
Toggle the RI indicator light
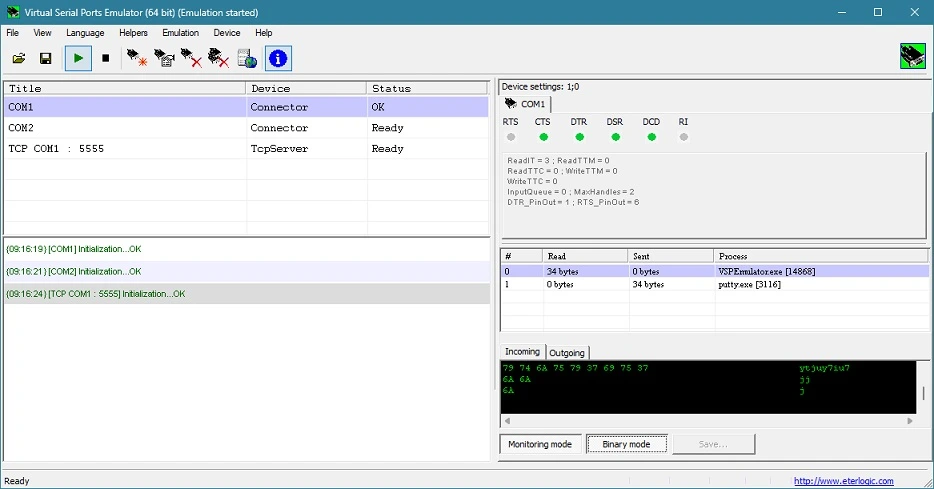coord(684,137)
